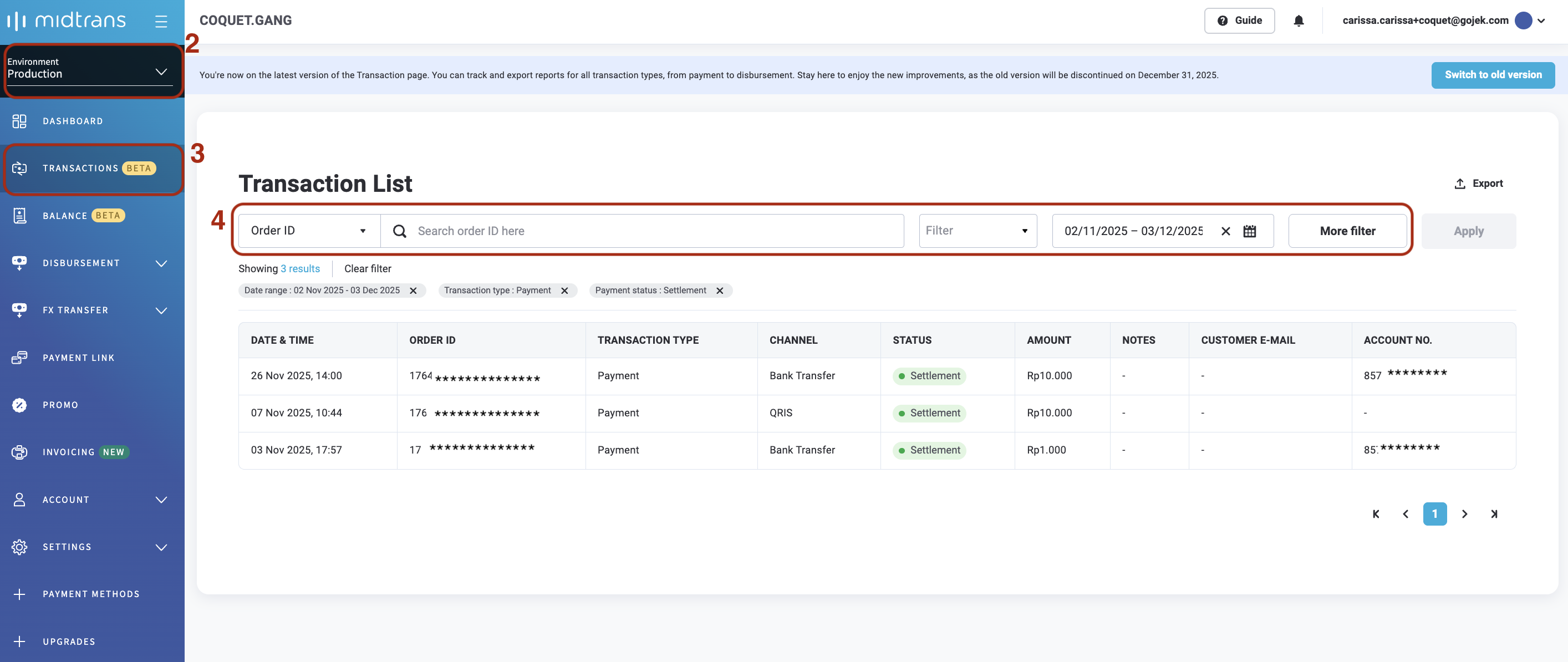Click the More filter button
Viewport: 1568px width, 662px height.
1347,231
